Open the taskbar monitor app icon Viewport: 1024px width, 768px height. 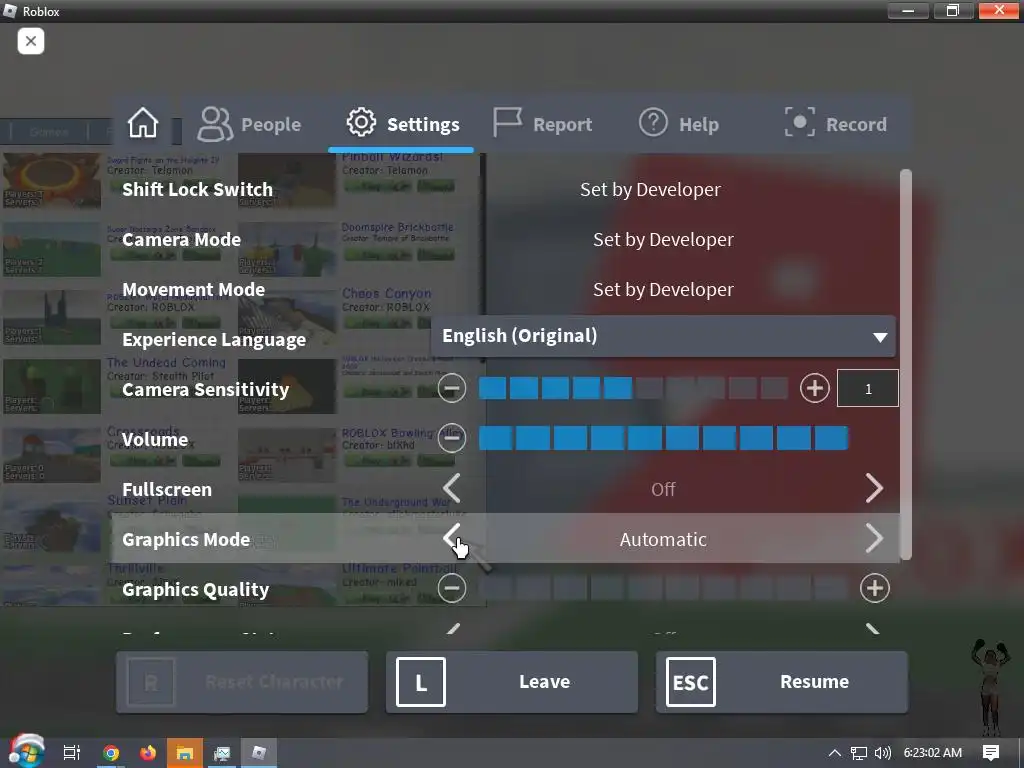[222, 753]
